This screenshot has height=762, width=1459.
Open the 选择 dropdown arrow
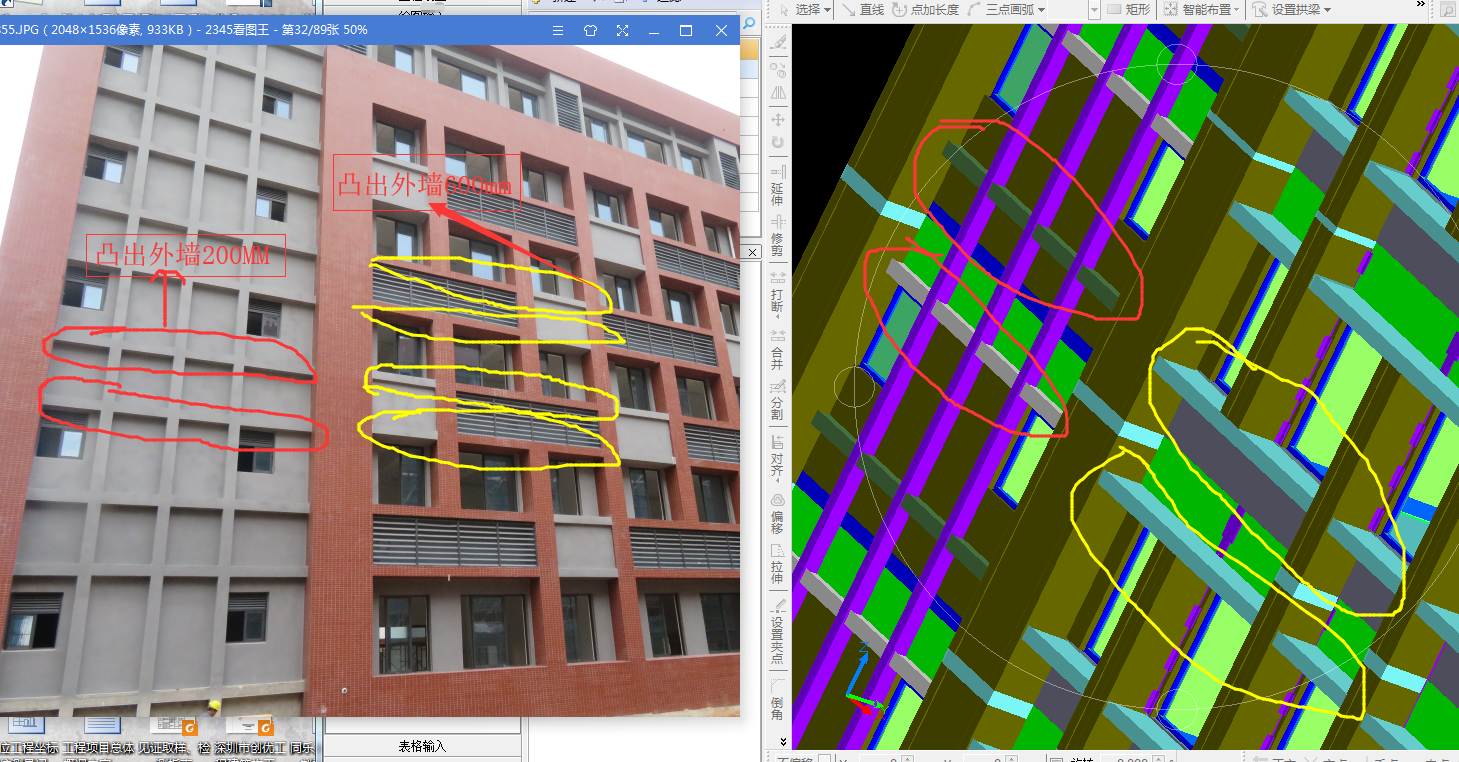[828, 10]
